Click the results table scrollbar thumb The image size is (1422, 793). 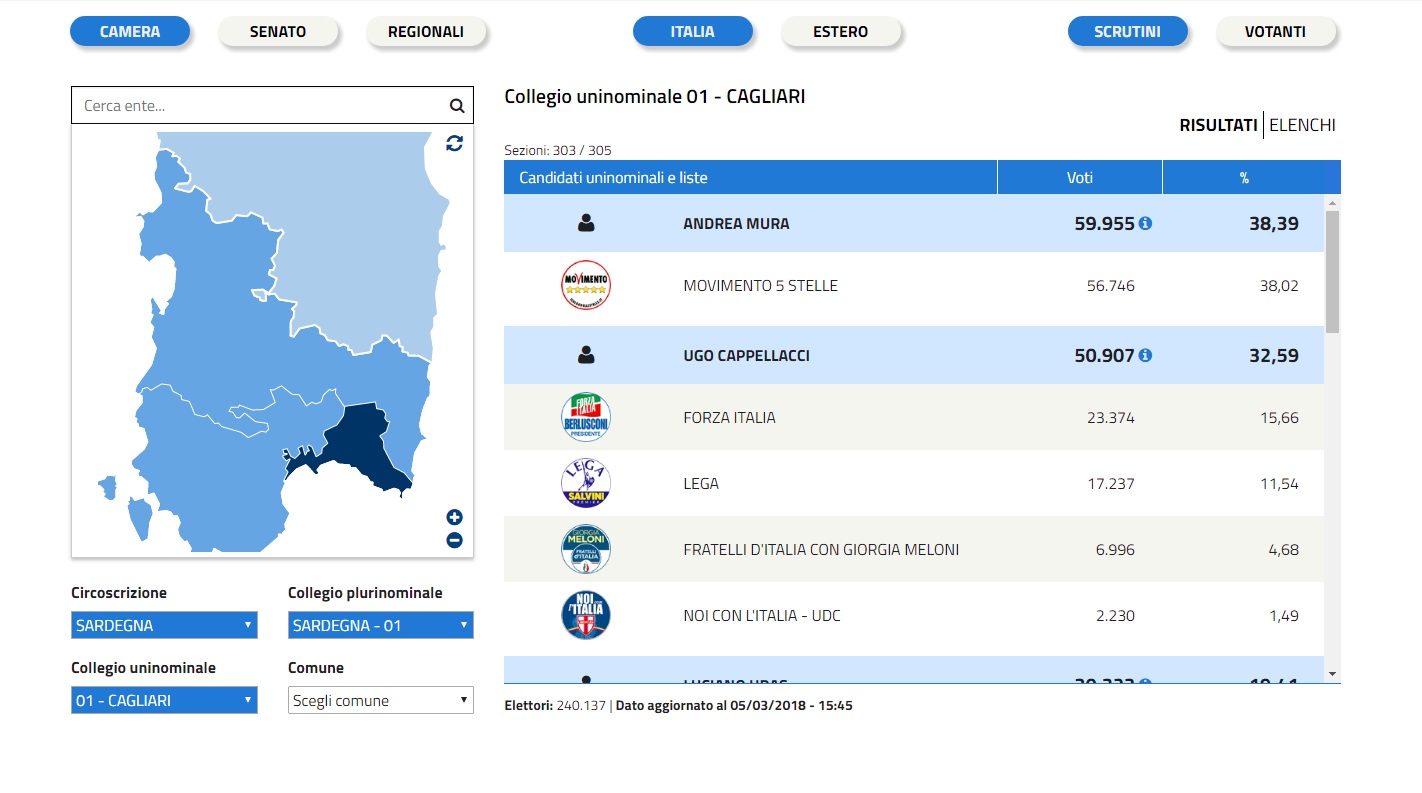1331,270
